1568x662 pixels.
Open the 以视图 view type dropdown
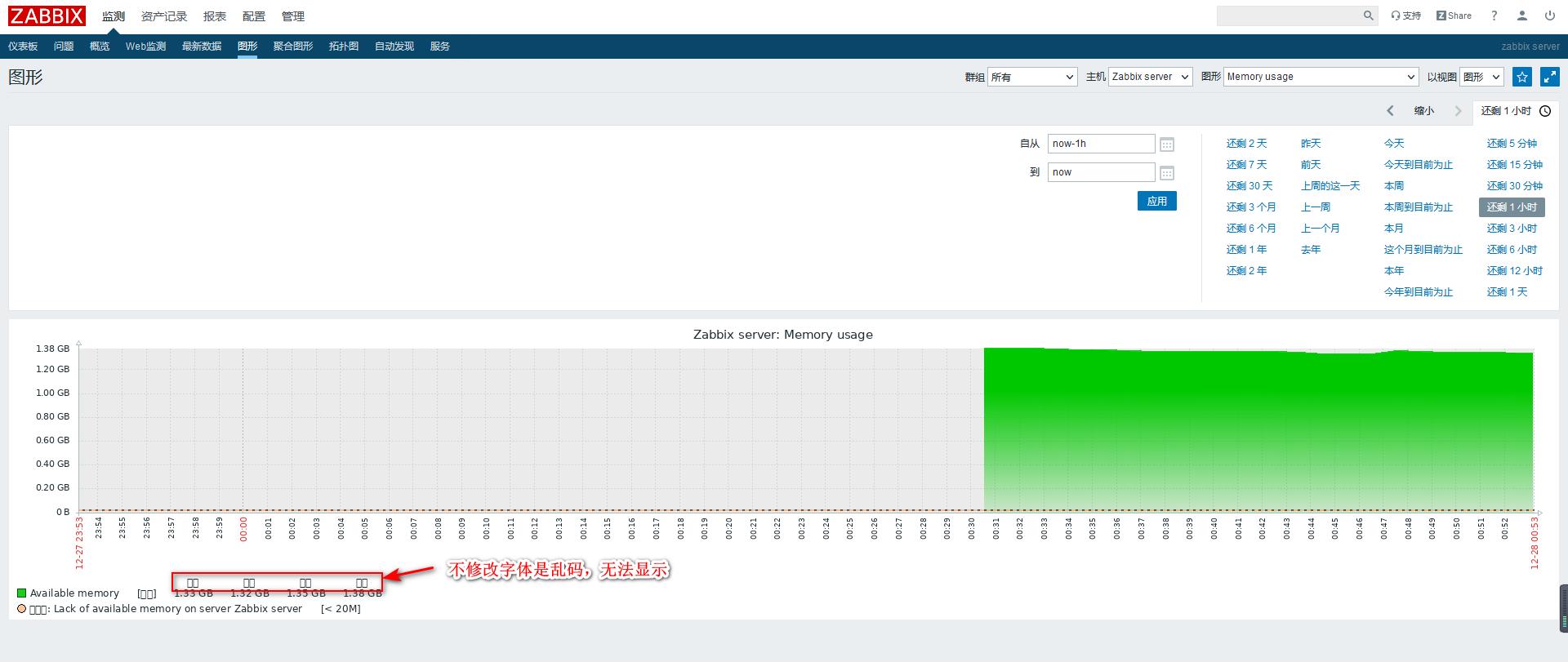click(1481, 77)
